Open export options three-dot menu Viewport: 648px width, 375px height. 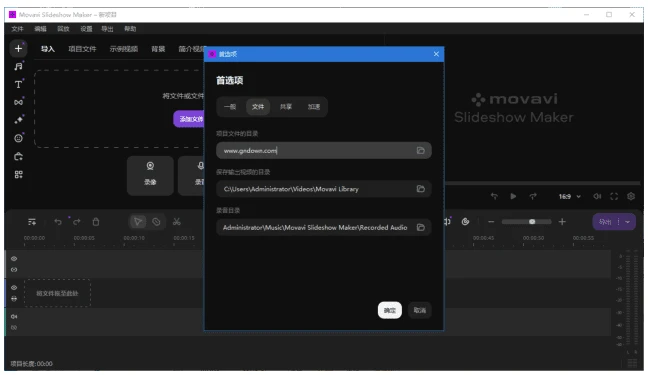click(619, 222)
